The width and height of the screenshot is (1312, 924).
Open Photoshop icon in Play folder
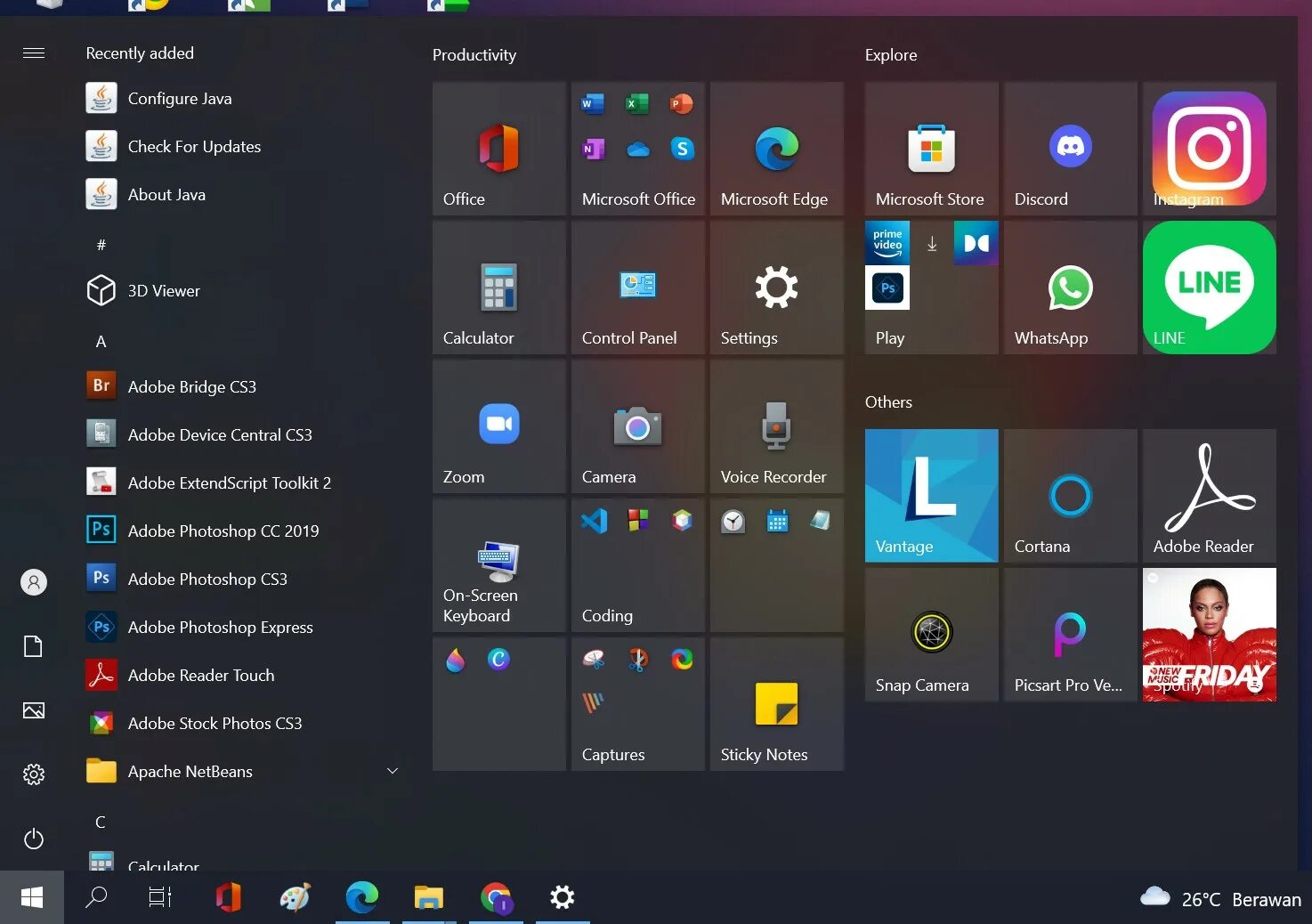887,288
